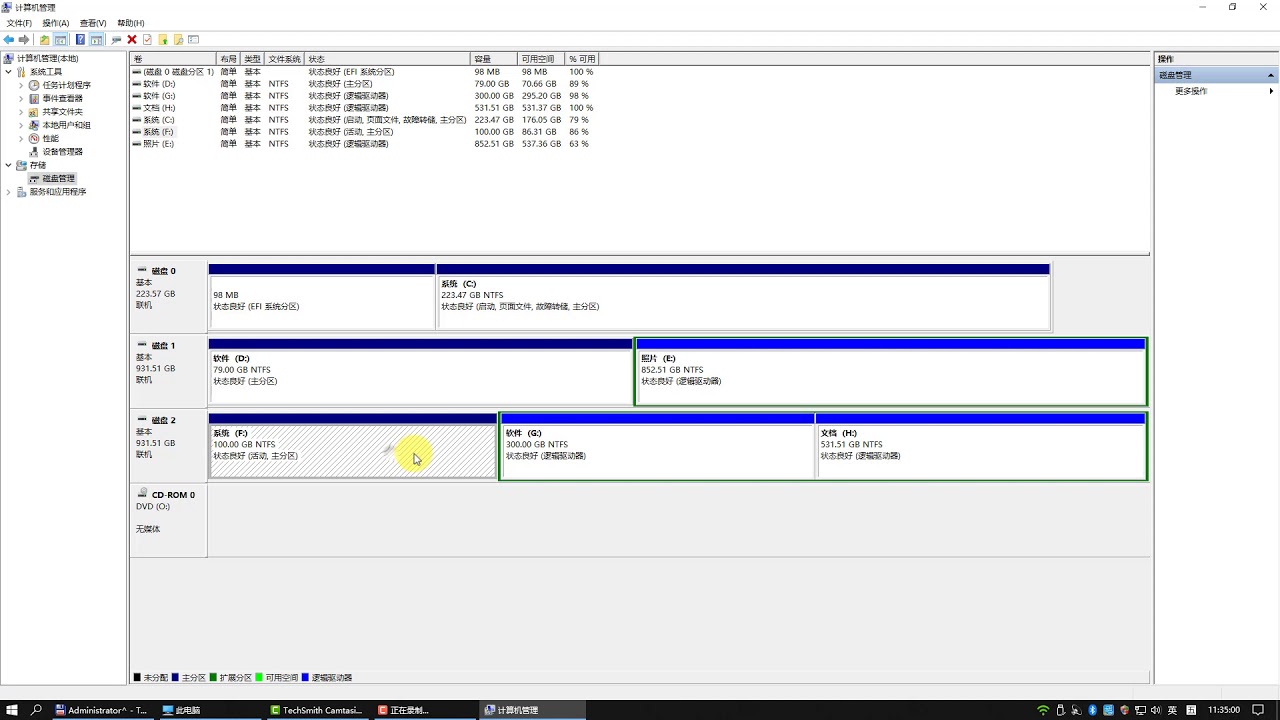Select 本地用户和组 in the console tree
Screen dimensions: 1280x720
(x=66, y=125)
